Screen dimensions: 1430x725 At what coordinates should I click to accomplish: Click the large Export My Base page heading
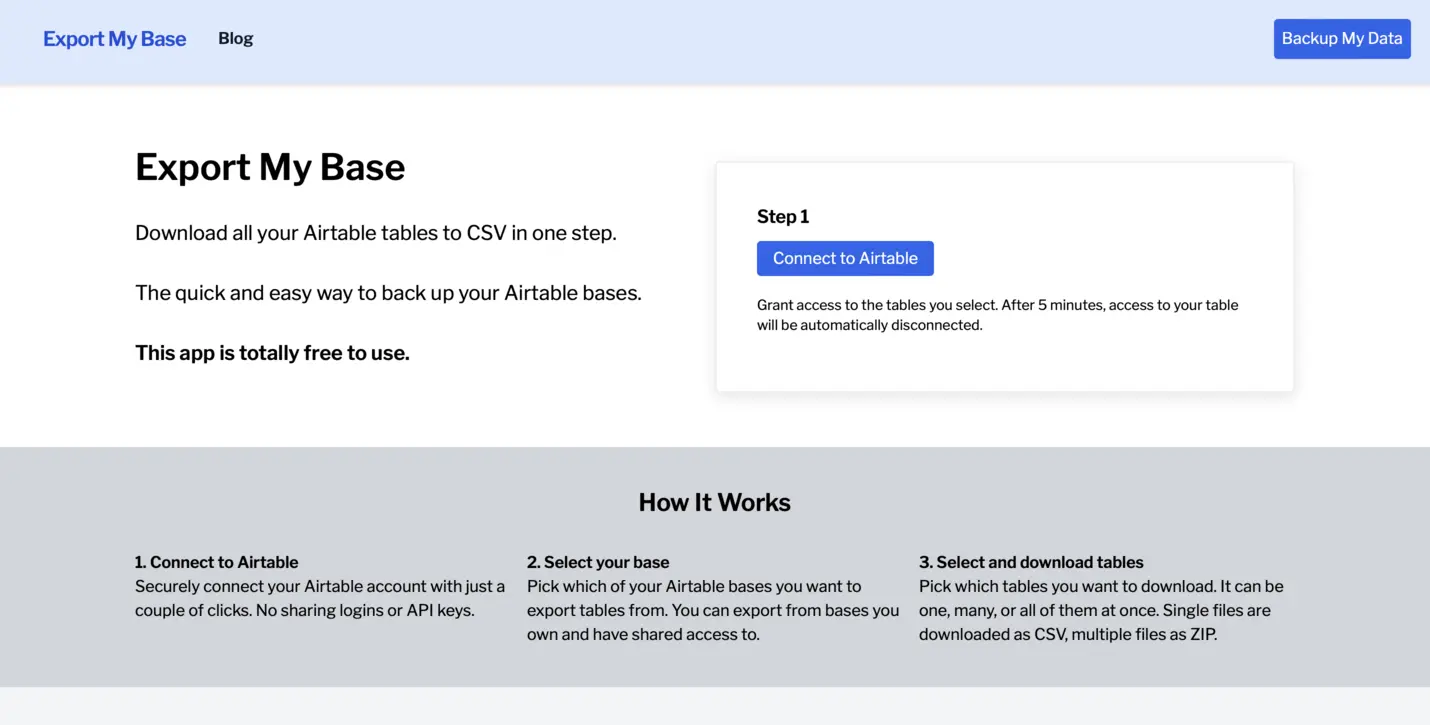tap(270, 167)
